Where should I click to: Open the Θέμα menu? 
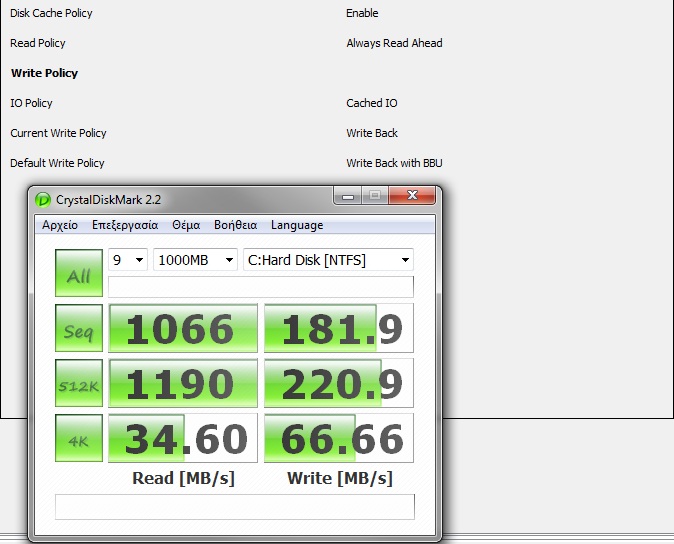[186, 225]
